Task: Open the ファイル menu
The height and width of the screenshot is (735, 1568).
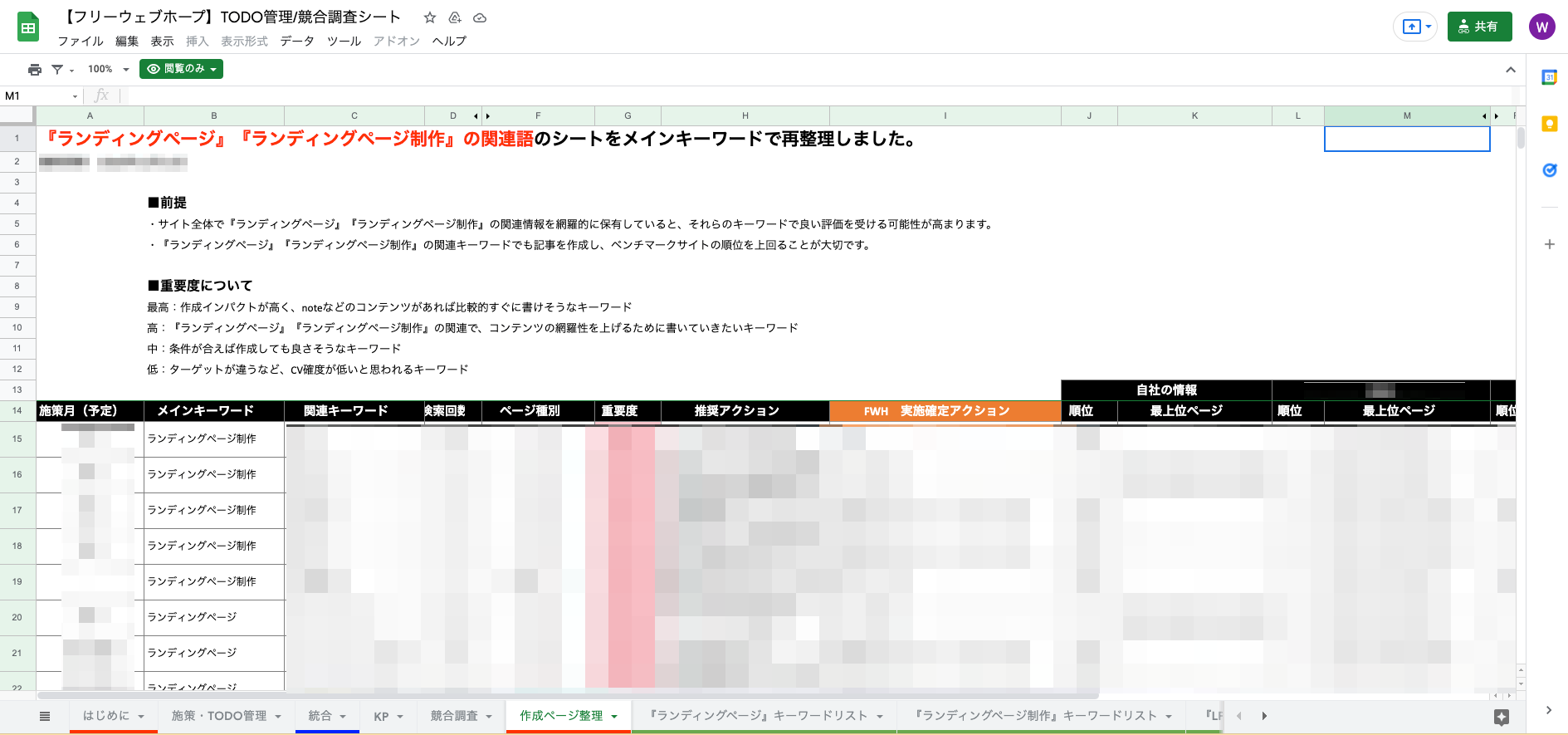Action: pyautogui.click(x=81, y=41)
